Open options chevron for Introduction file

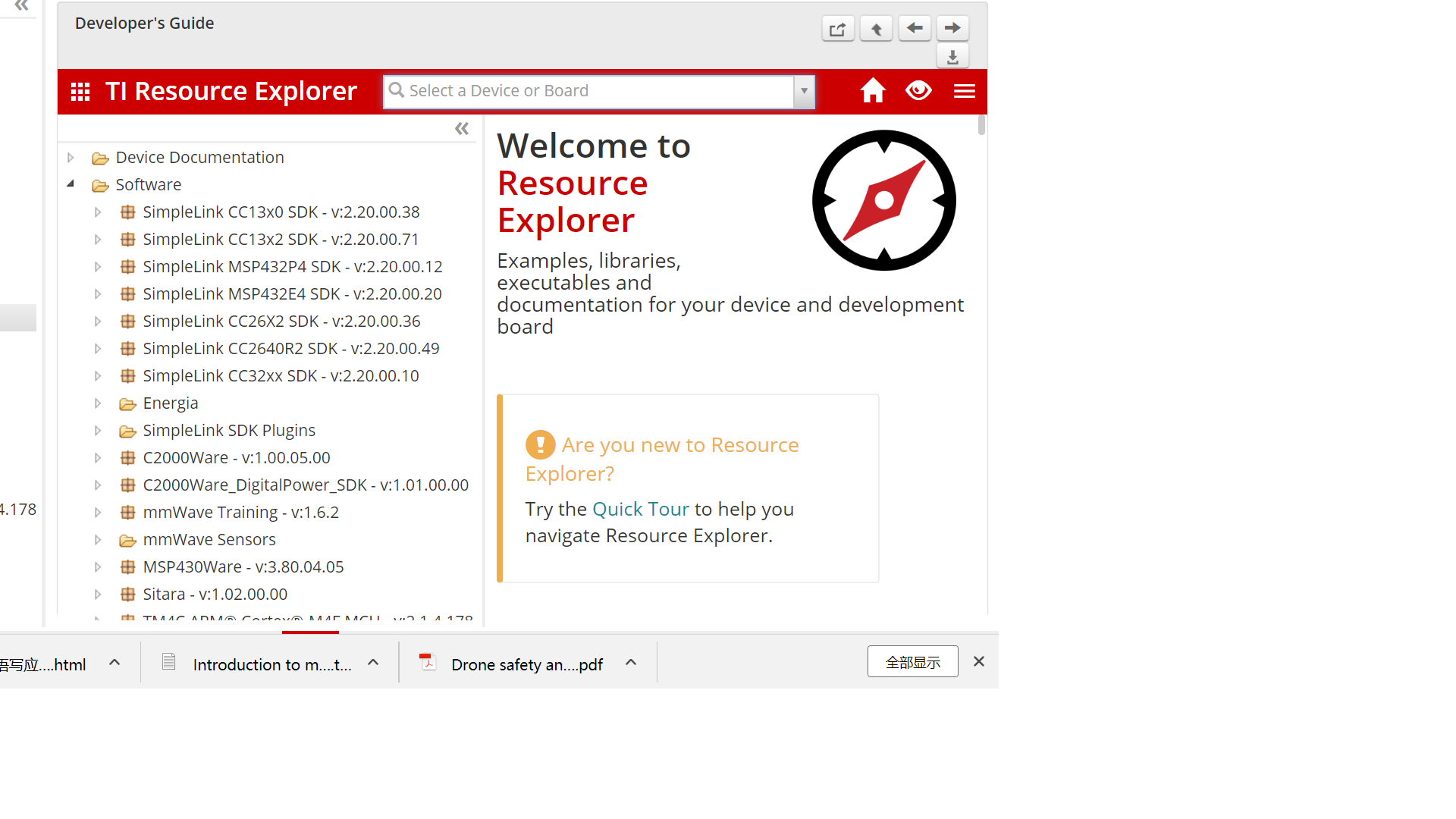tap(373, 663)
